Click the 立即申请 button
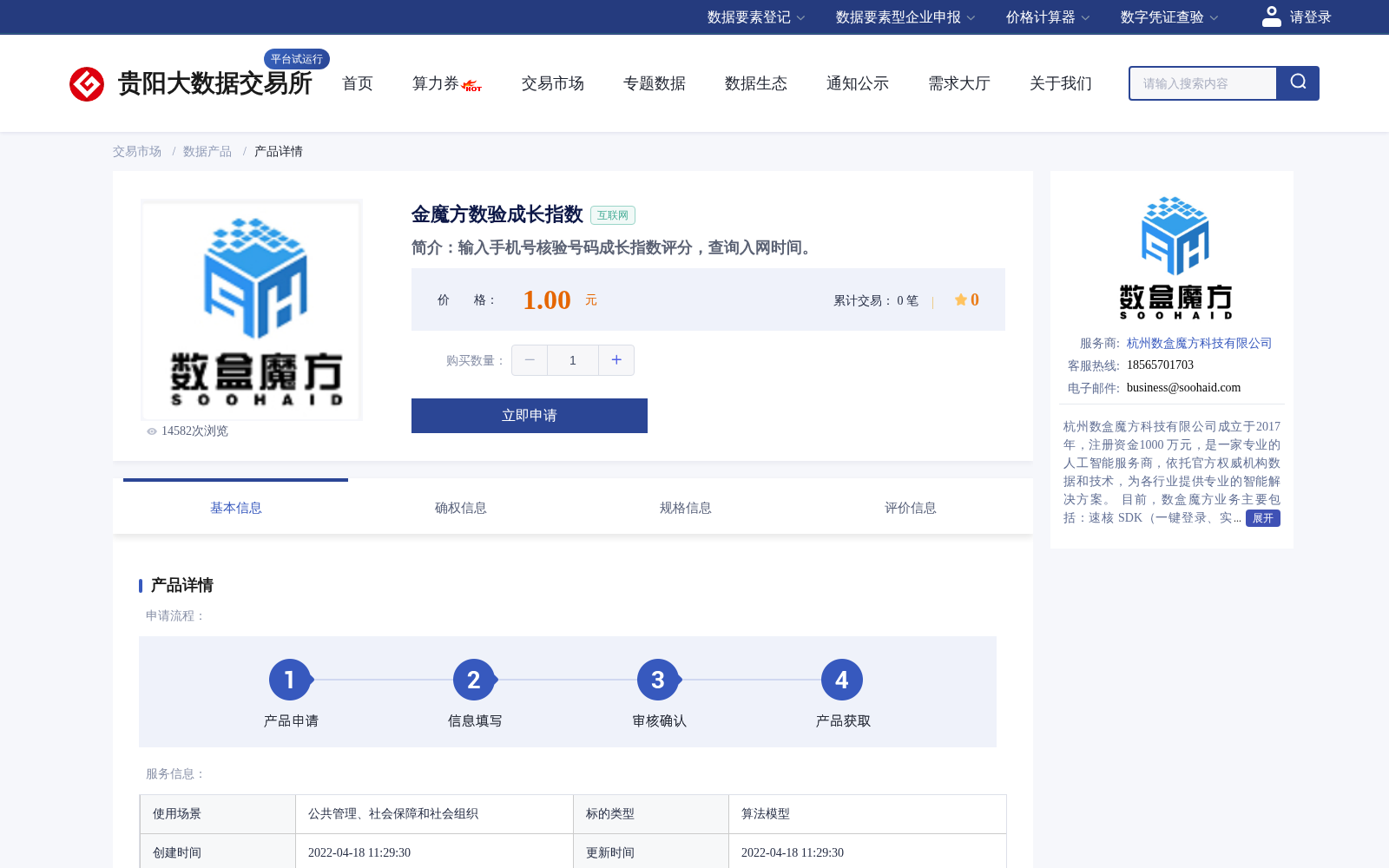The height and width of the screenshot is (868, 1389). (x=530, y=416)
